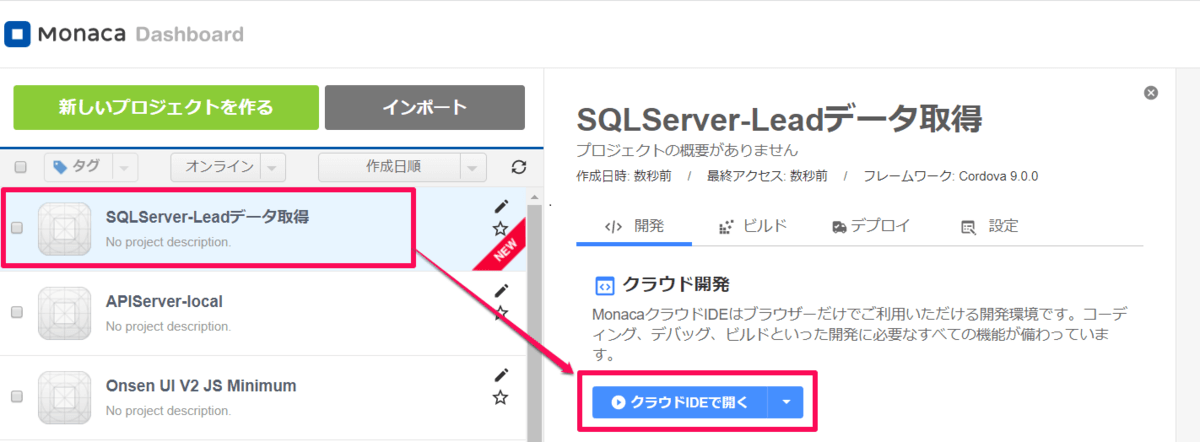1200x442 pixels.
Task: Switch to the デプロイ tab
Action: point(872,226)
